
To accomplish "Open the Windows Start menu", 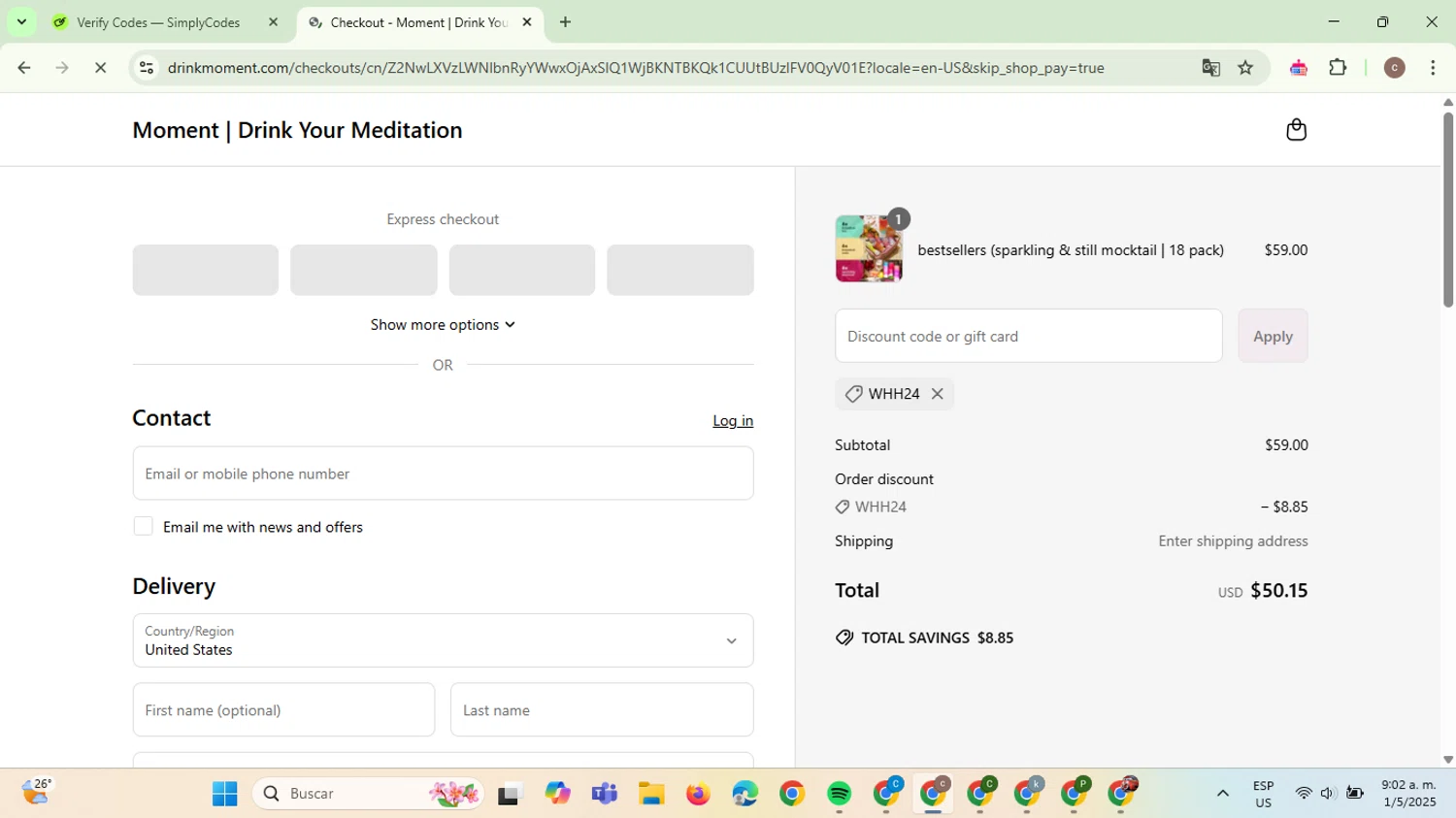I will (225, 794).
